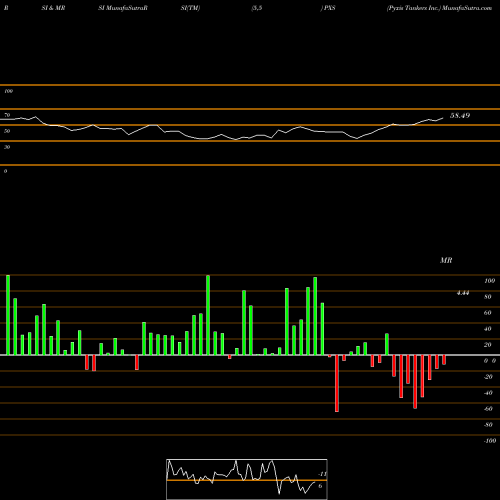Screen dimensions: 500x500
Task: Click the -100 label on MR axis
Action: click(490, 441)
